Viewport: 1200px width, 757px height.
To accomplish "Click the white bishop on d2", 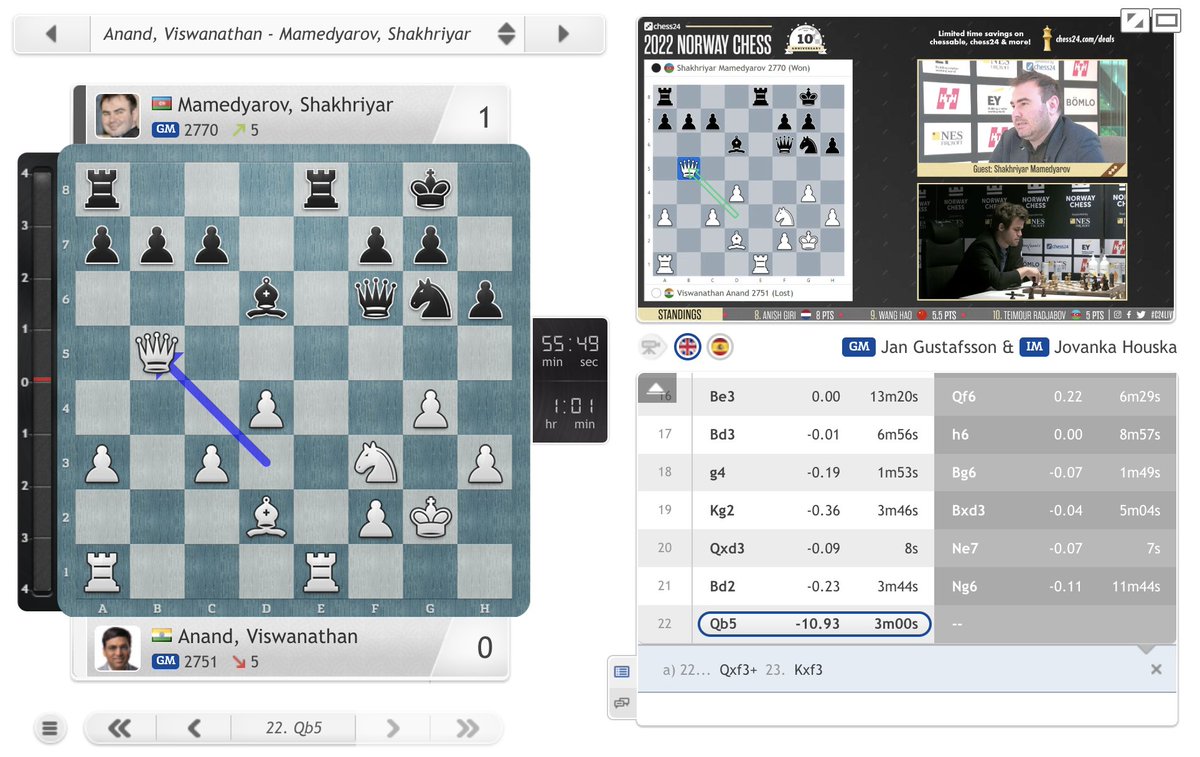I will pyautogui.click(x=266, y=516).
